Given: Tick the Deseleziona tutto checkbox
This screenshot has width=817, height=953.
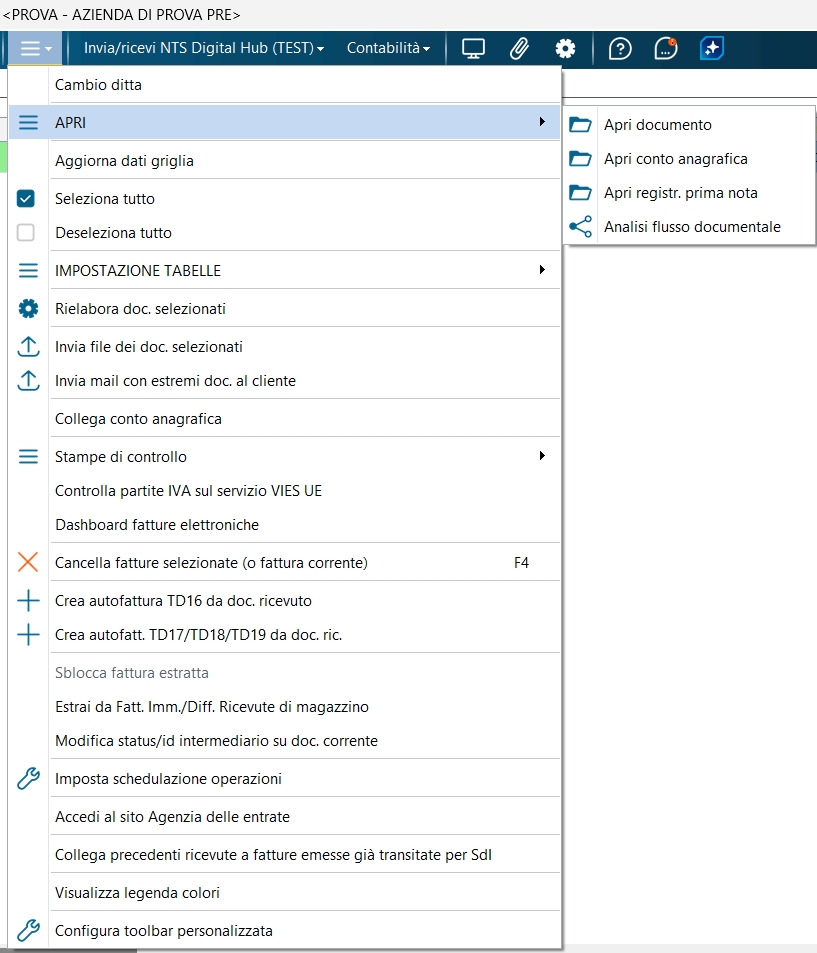Looking at the screenshot, I should 27,233.
